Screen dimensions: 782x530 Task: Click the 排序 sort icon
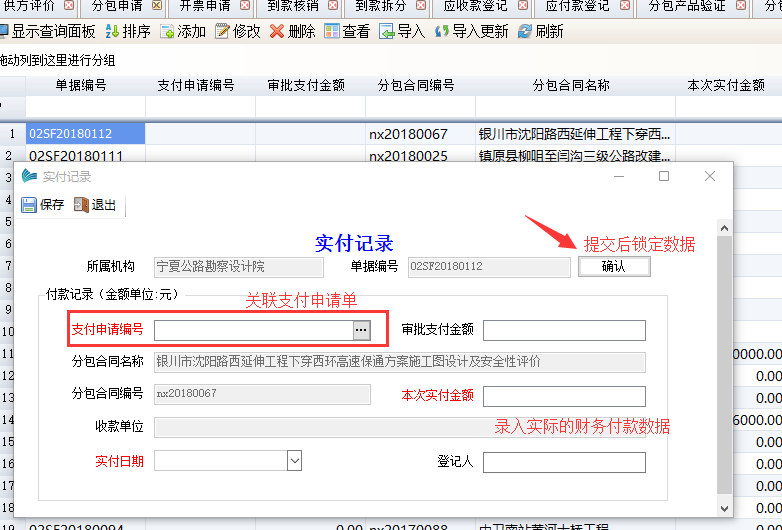pos(112,31)
